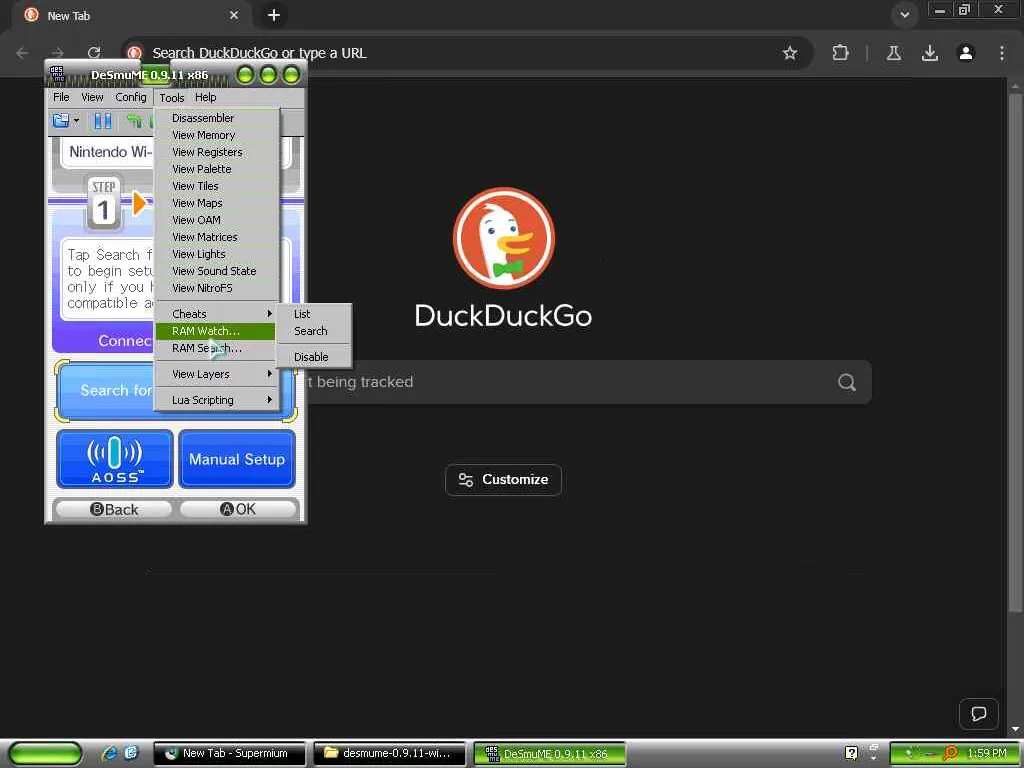Click the green Start button
Screen dimensions: 1024x768
(46, 754)
